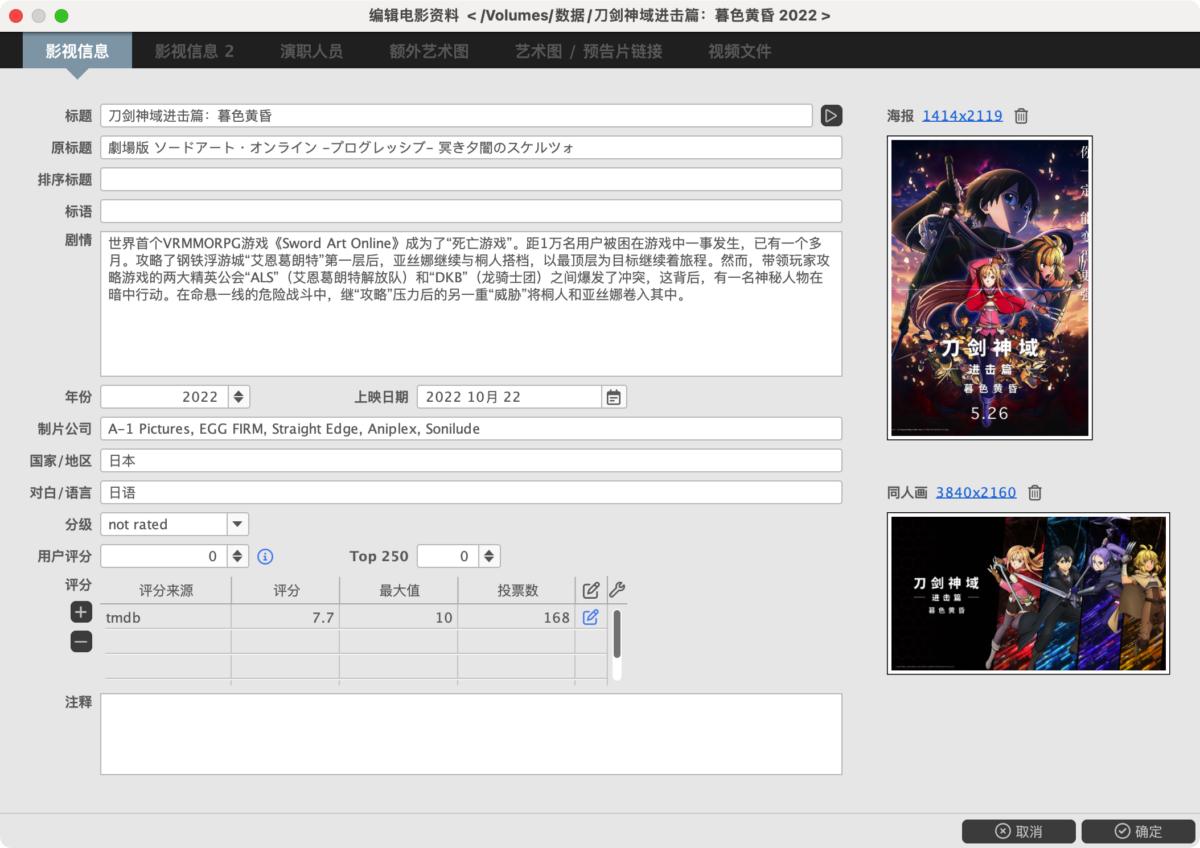Click into the 制片公司 studio field
The height and width of the screenshot is (848, 1200).
471,429
